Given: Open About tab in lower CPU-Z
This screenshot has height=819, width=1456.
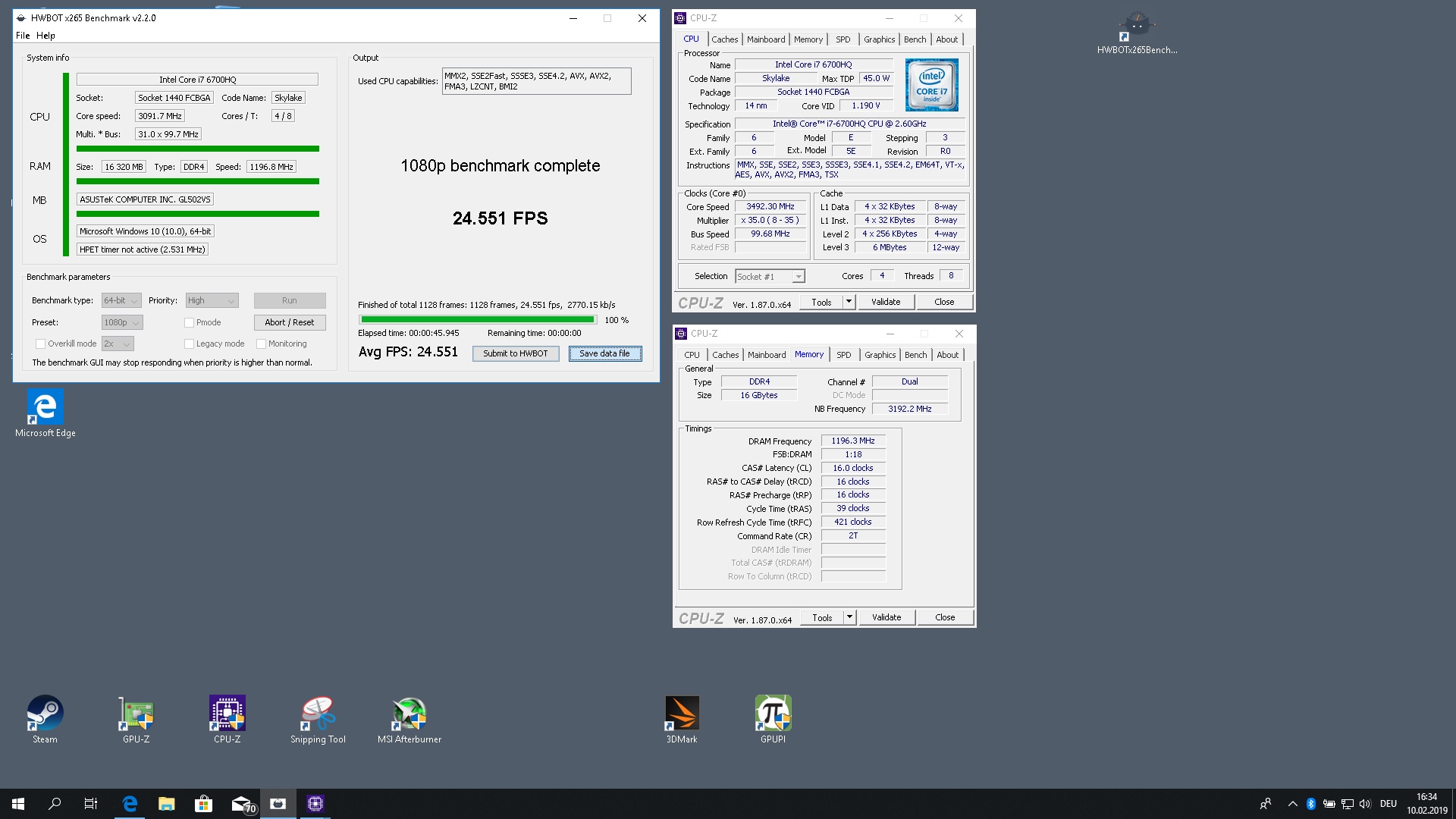Looking at the screenshot, I should 947,355.
